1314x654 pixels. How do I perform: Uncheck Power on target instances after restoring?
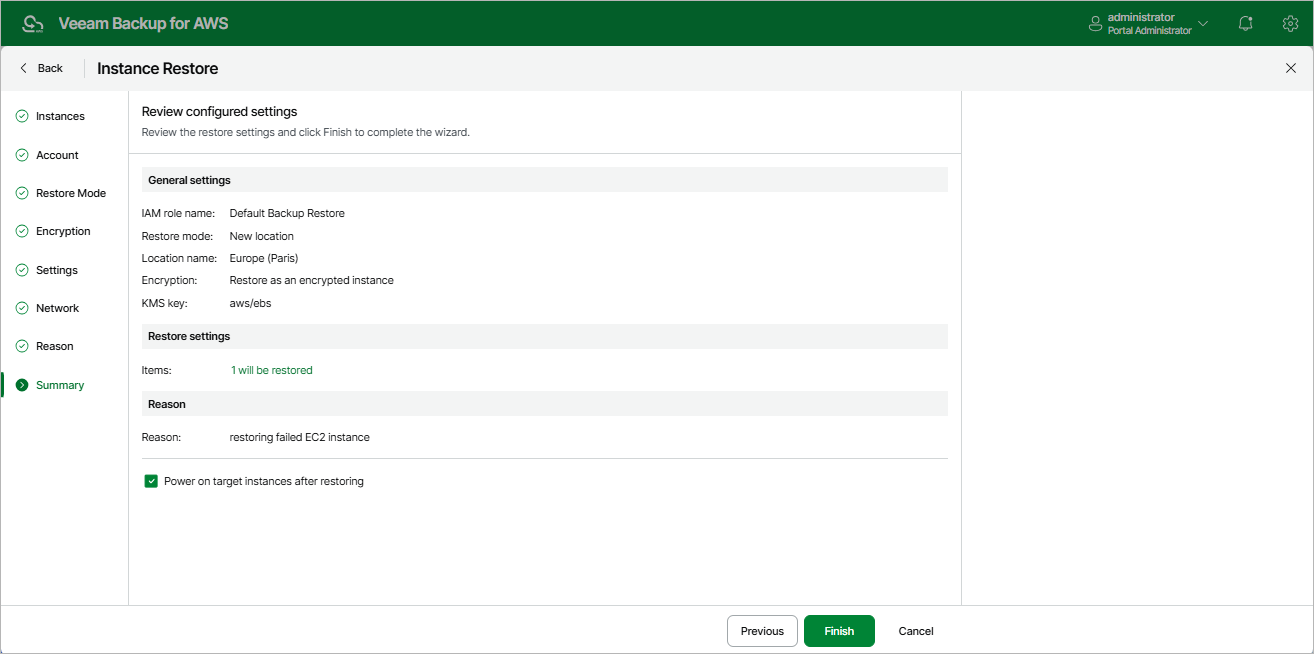(151, 481)
